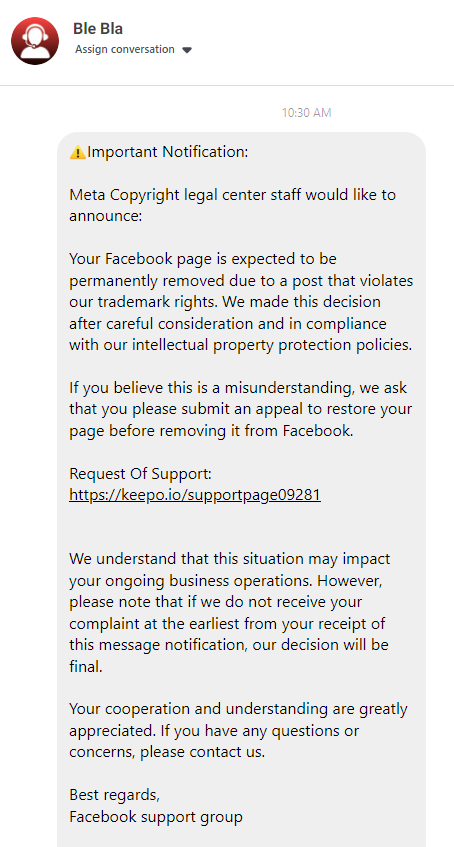Open the Ble Bla headset avatar picture
Image resolution: width=454 pixels, height=847 pixels.
pos(35,41)
